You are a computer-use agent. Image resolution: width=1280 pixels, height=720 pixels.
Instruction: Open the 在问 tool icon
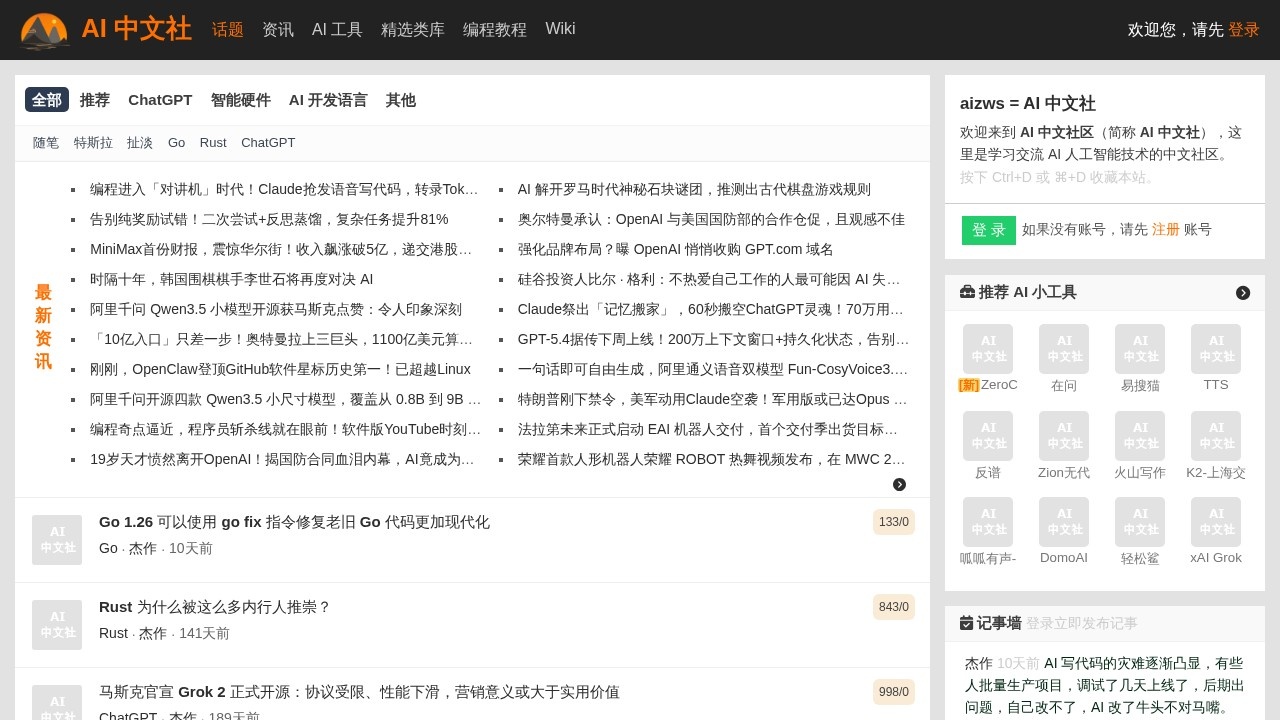(1064, 348)
